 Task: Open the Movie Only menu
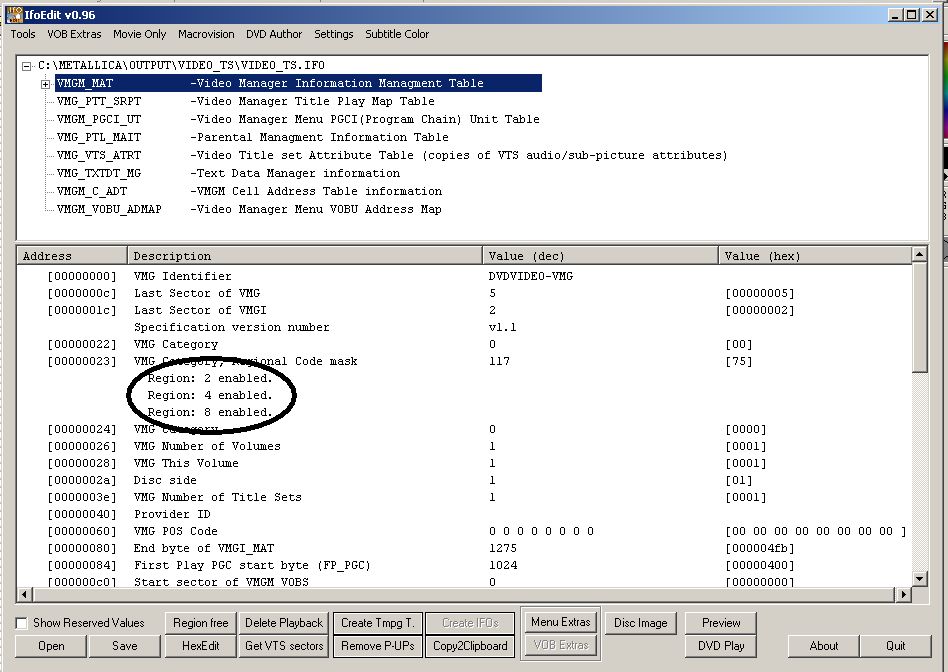click(x=140, y=34)
